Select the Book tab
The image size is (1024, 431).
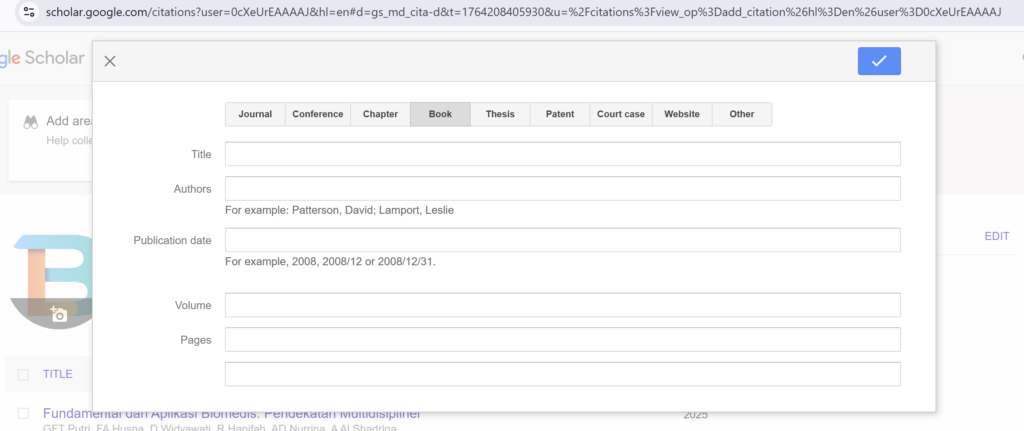pyautogui.click(x=440, y=114)
